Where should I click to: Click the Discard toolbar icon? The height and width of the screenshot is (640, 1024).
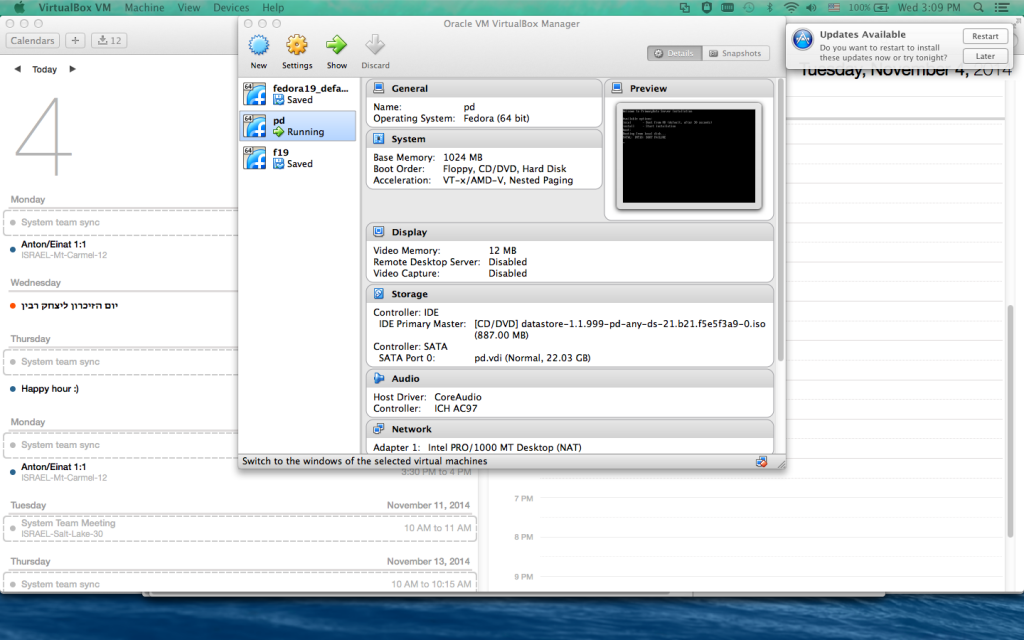point(375,46)
